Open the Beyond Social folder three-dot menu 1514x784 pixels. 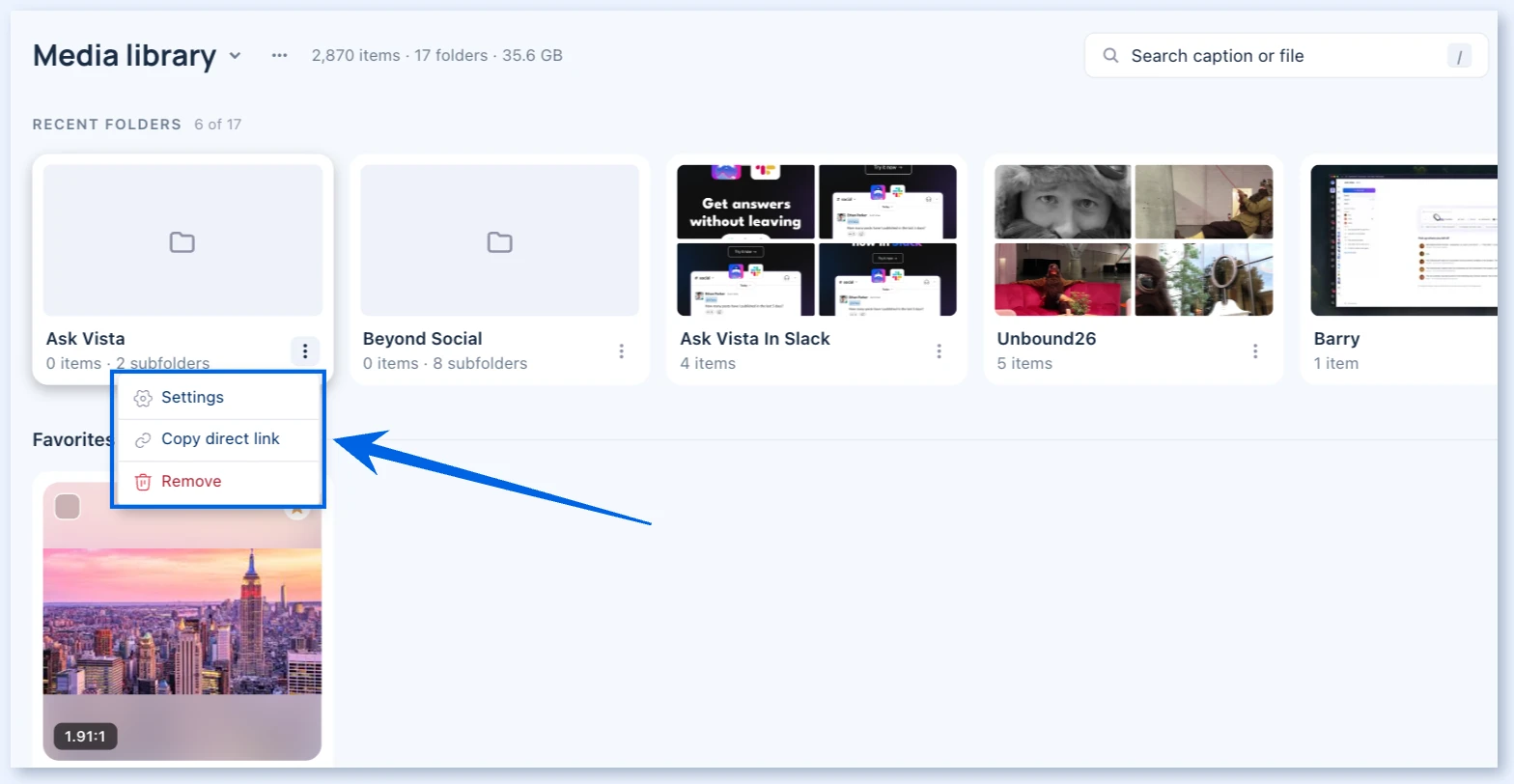point(622,350)
